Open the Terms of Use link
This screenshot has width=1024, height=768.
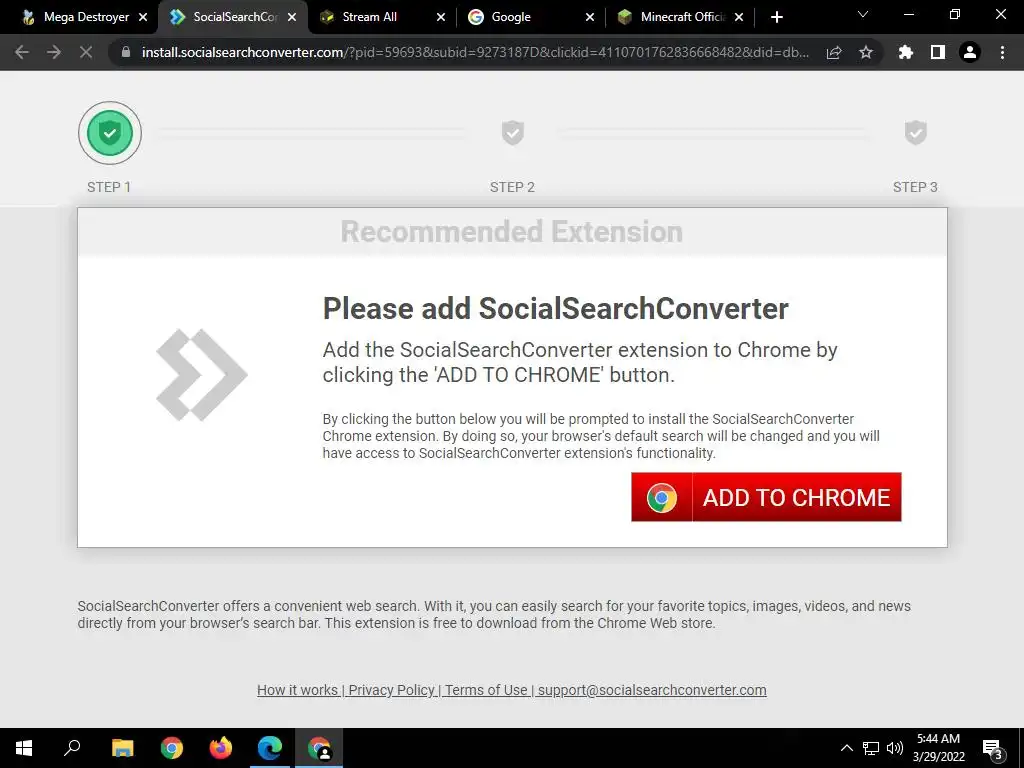point(486,690)
